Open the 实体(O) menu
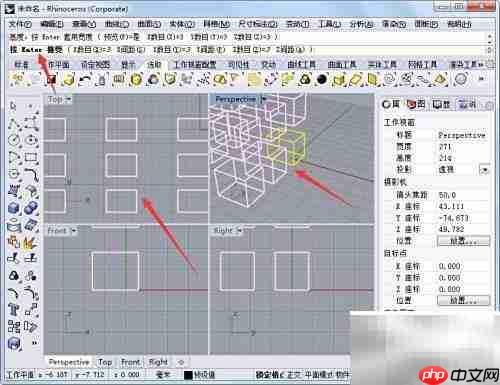 point(182,24)
